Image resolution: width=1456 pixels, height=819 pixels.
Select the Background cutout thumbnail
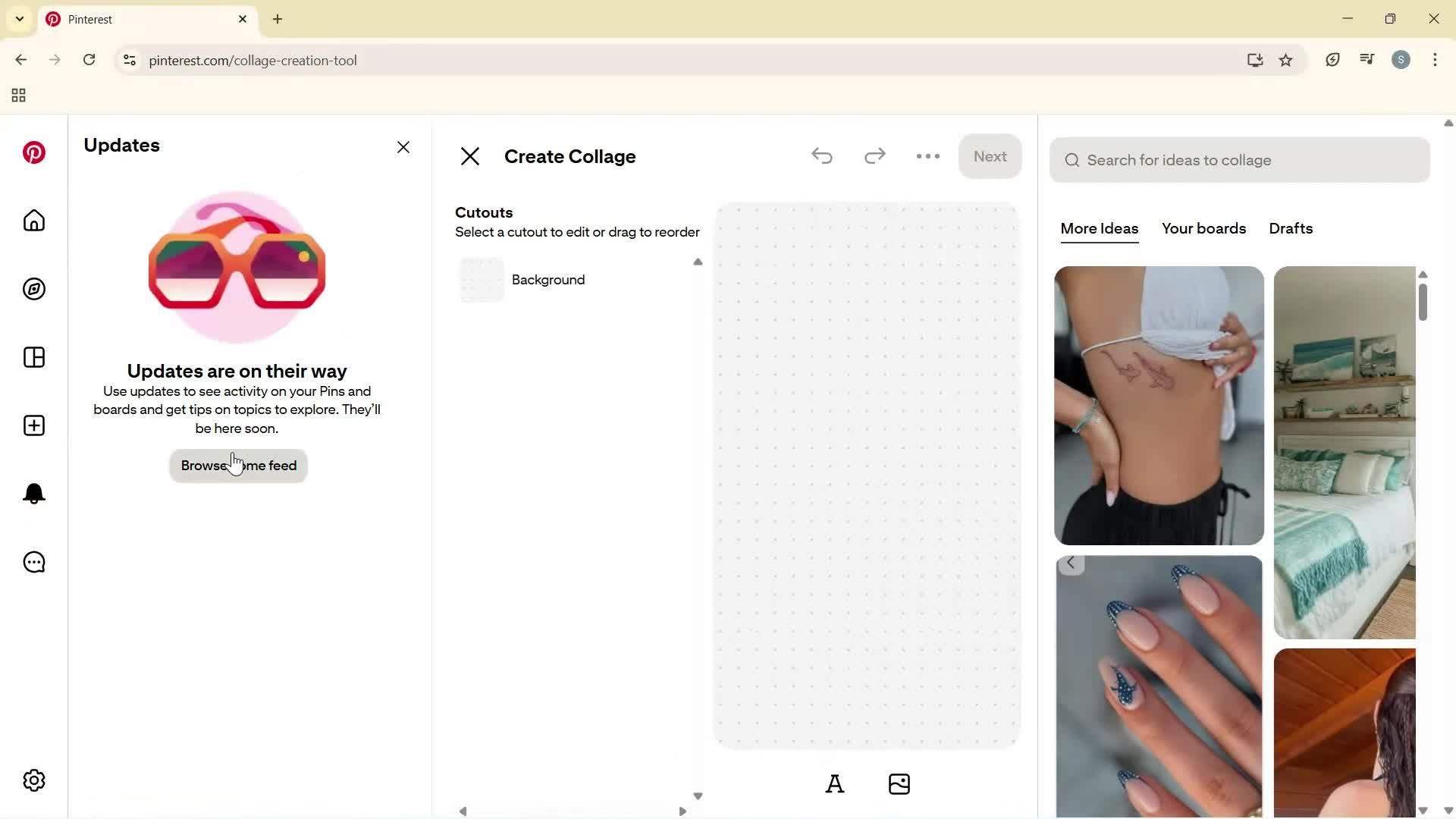coord(482,279)
